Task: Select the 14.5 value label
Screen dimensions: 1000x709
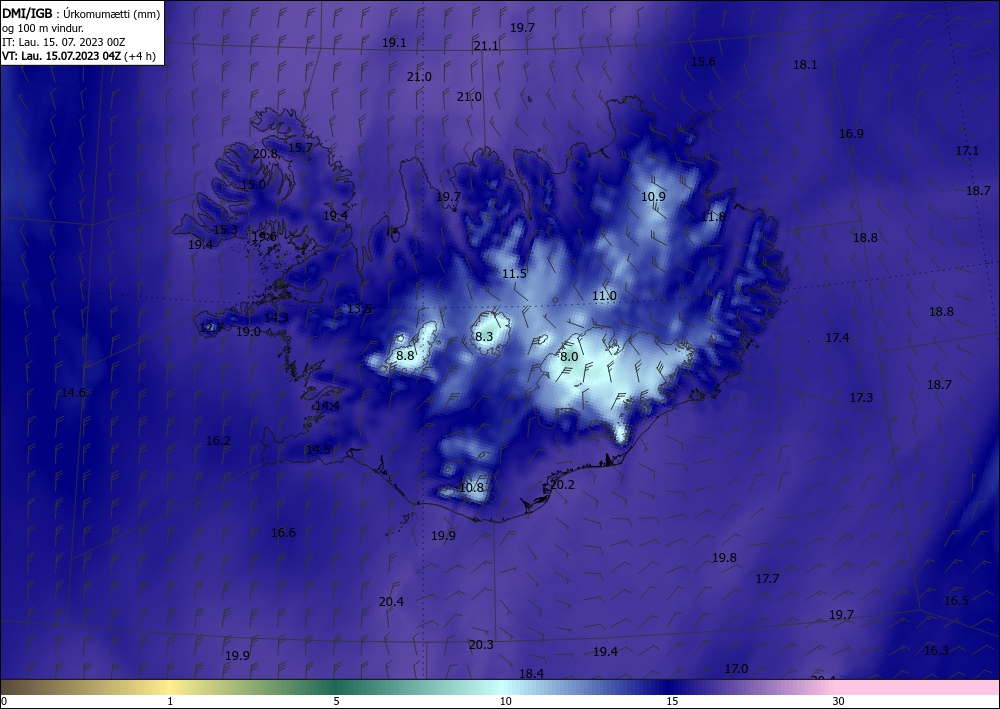Action: 318,450
